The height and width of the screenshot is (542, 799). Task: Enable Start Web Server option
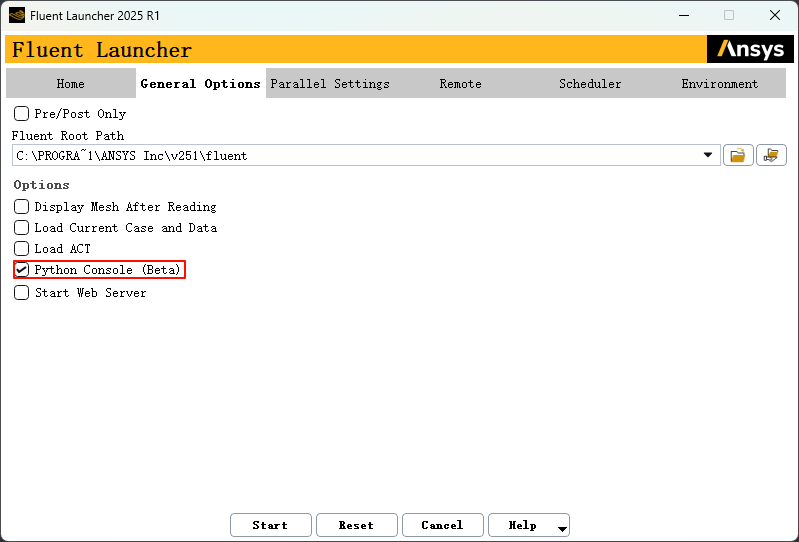click(21, 292)
